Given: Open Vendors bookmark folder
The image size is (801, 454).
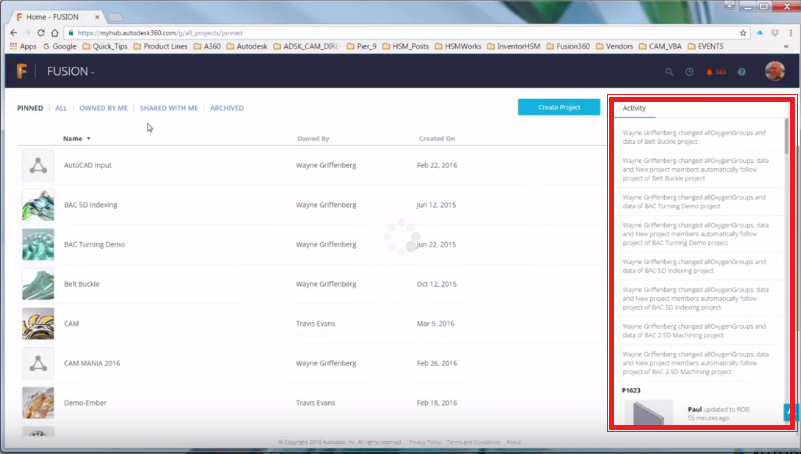Looking at the screenshot, I should tap(615, 46).
